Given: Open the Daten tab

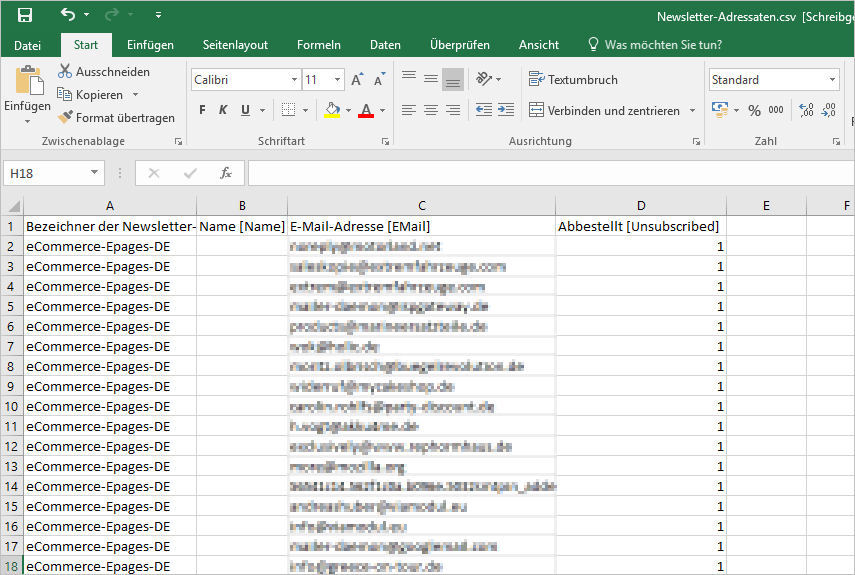Looking at the screenshot, I should pos(385,45).
